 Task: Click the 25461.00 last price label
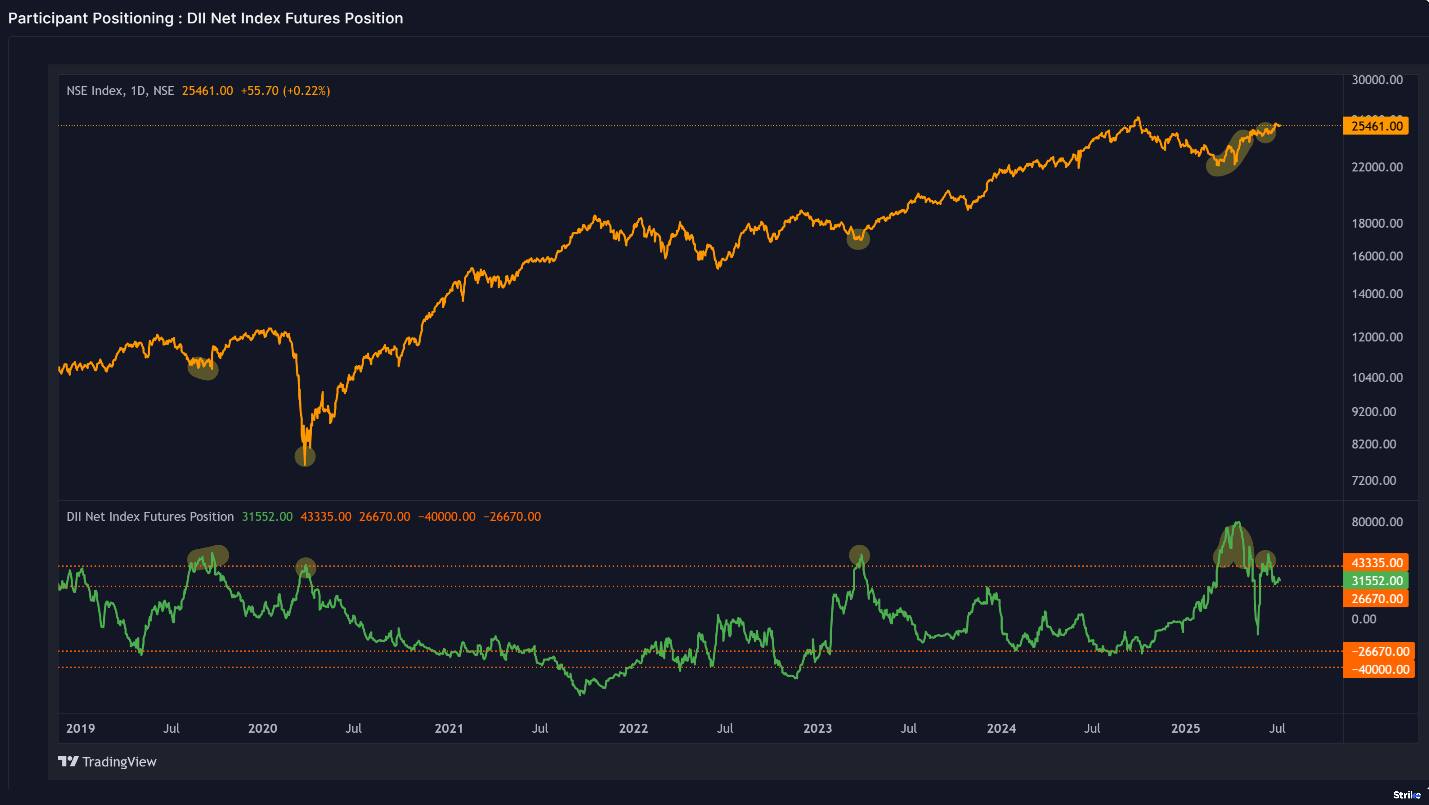click(1376, 125)
